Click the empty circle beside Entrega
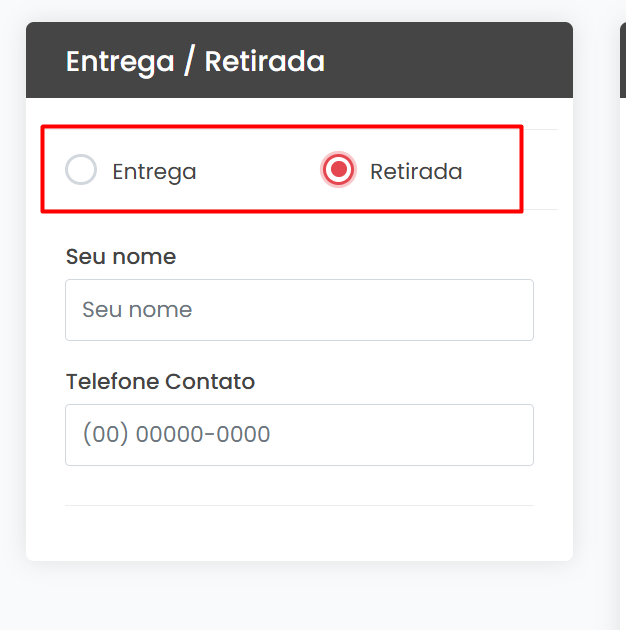This screenshot has height=630, width=626. point(81,171)
